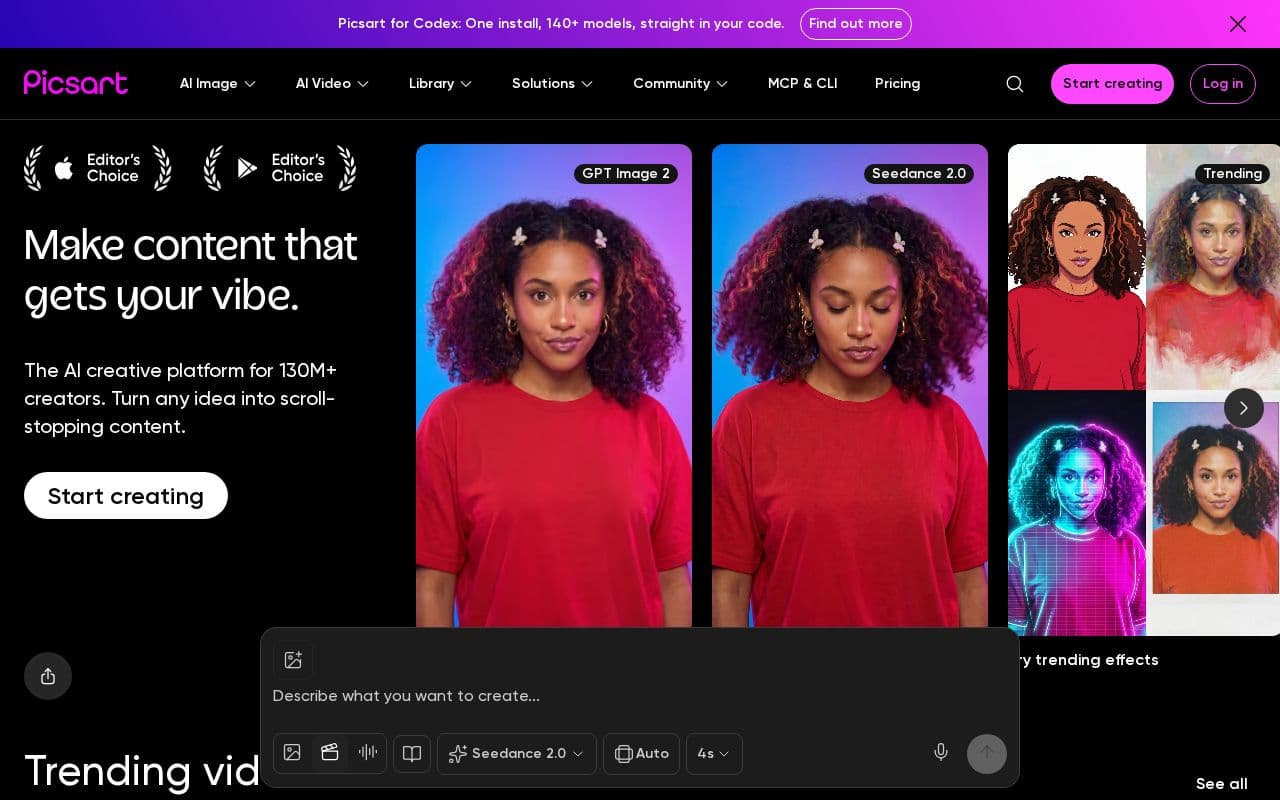
Task: Open the prompt library book icon
Action: pos(412,753)
